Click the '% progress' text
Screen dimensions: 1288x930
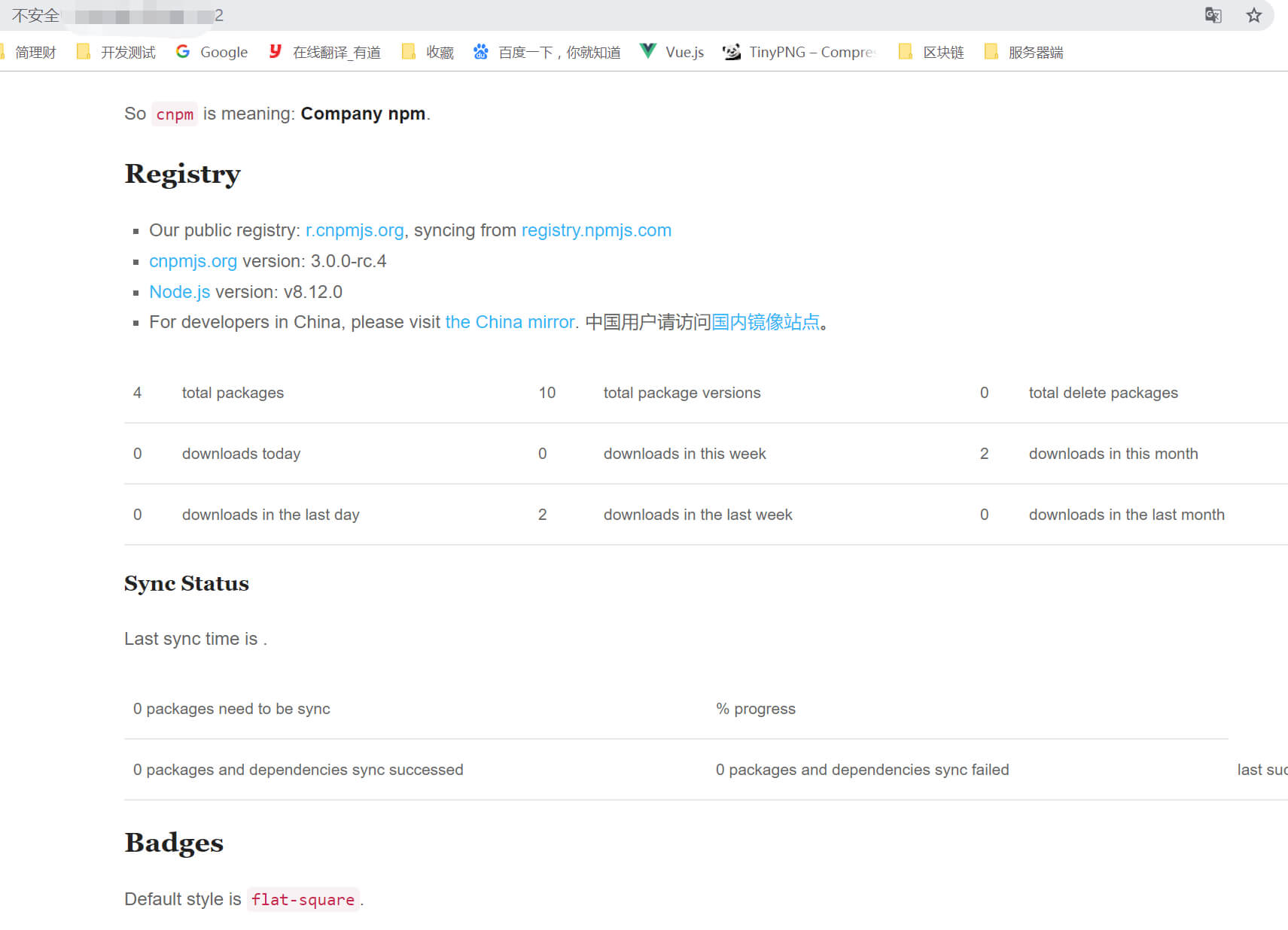coord(756,709)
